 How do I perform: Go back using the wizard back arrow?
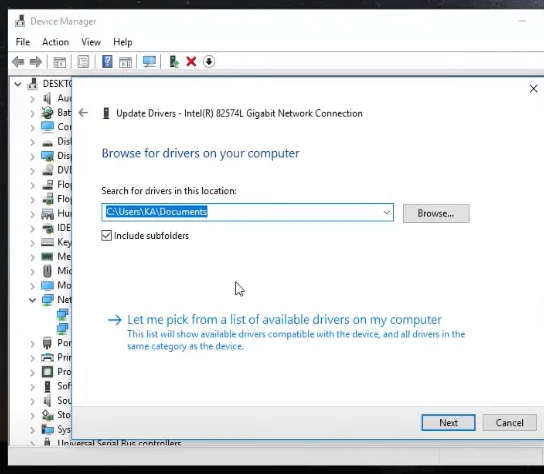pyautogui.click(x=83, y=113)
